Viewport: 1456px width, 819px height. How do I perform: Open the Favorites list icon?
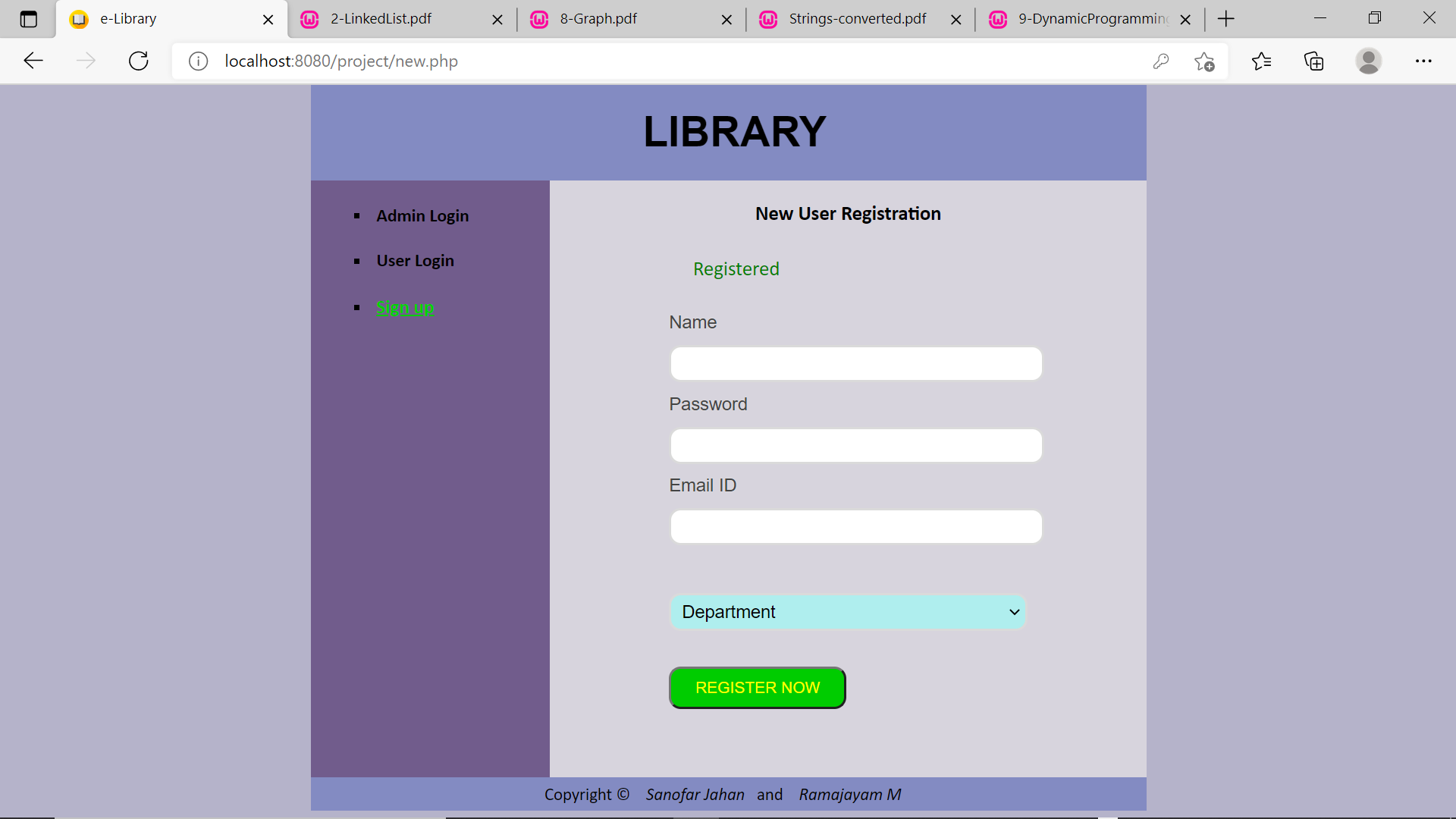click(1261, 61)
